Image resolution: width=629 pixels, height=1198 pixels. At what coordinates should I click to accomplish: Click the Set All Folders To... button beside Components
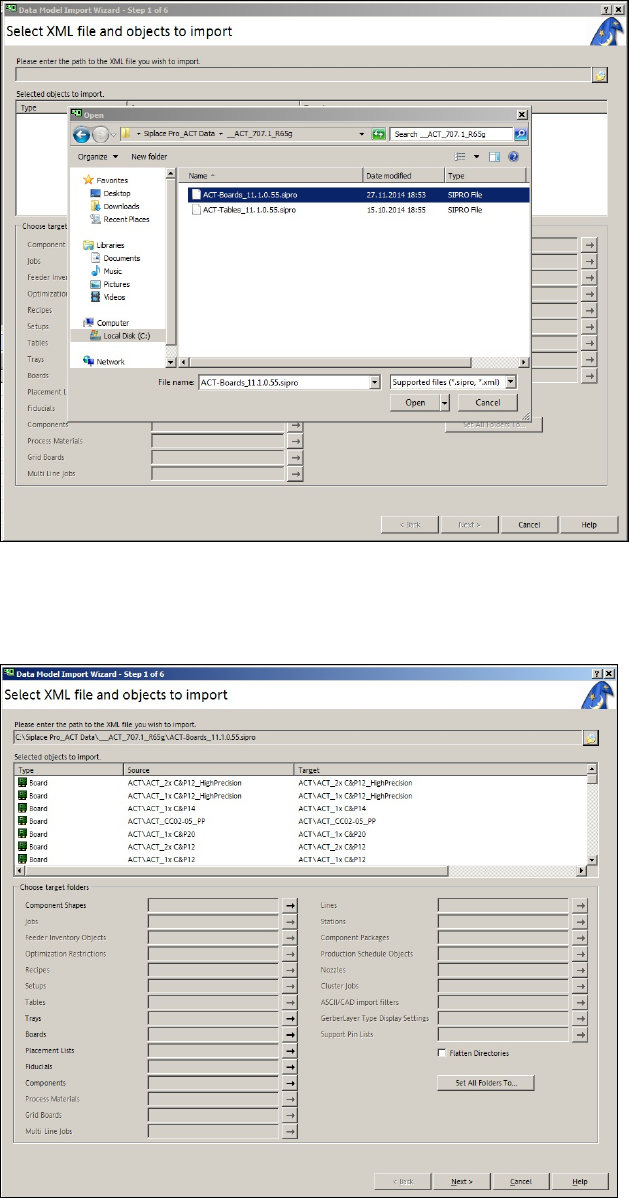485,1083
